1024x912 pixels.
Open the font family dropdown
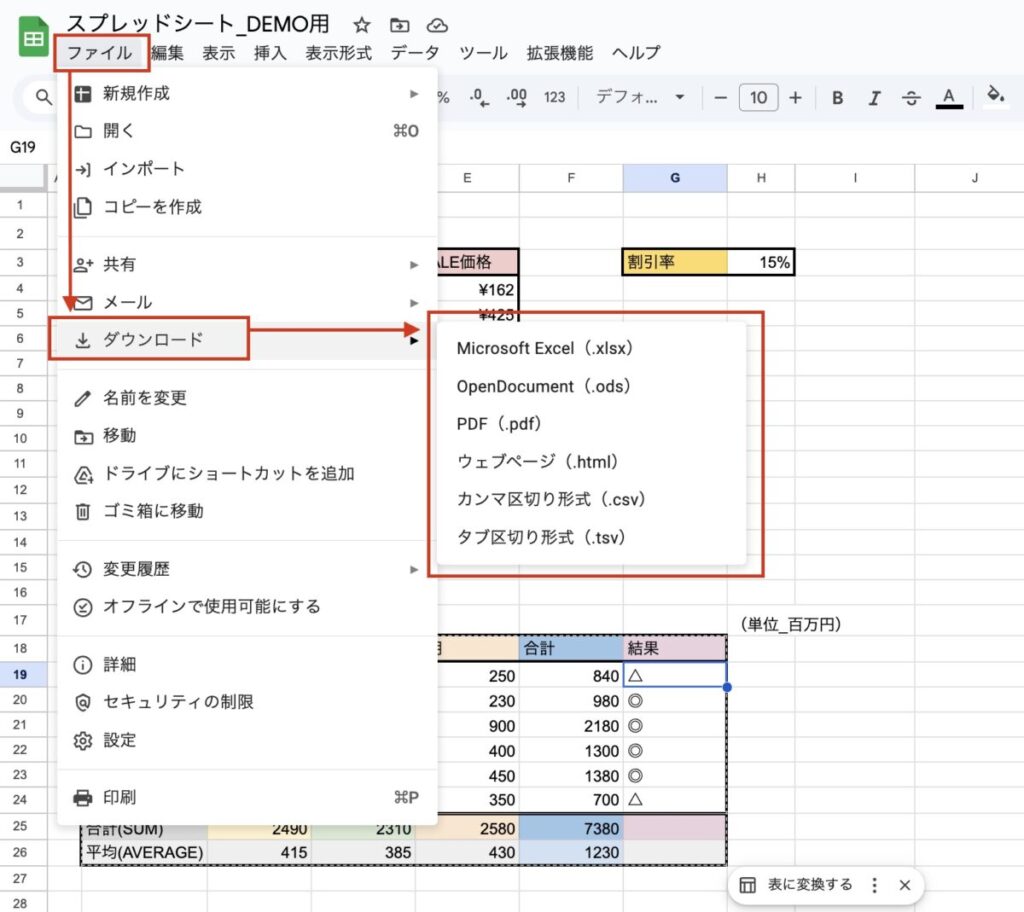click(640, 97)
